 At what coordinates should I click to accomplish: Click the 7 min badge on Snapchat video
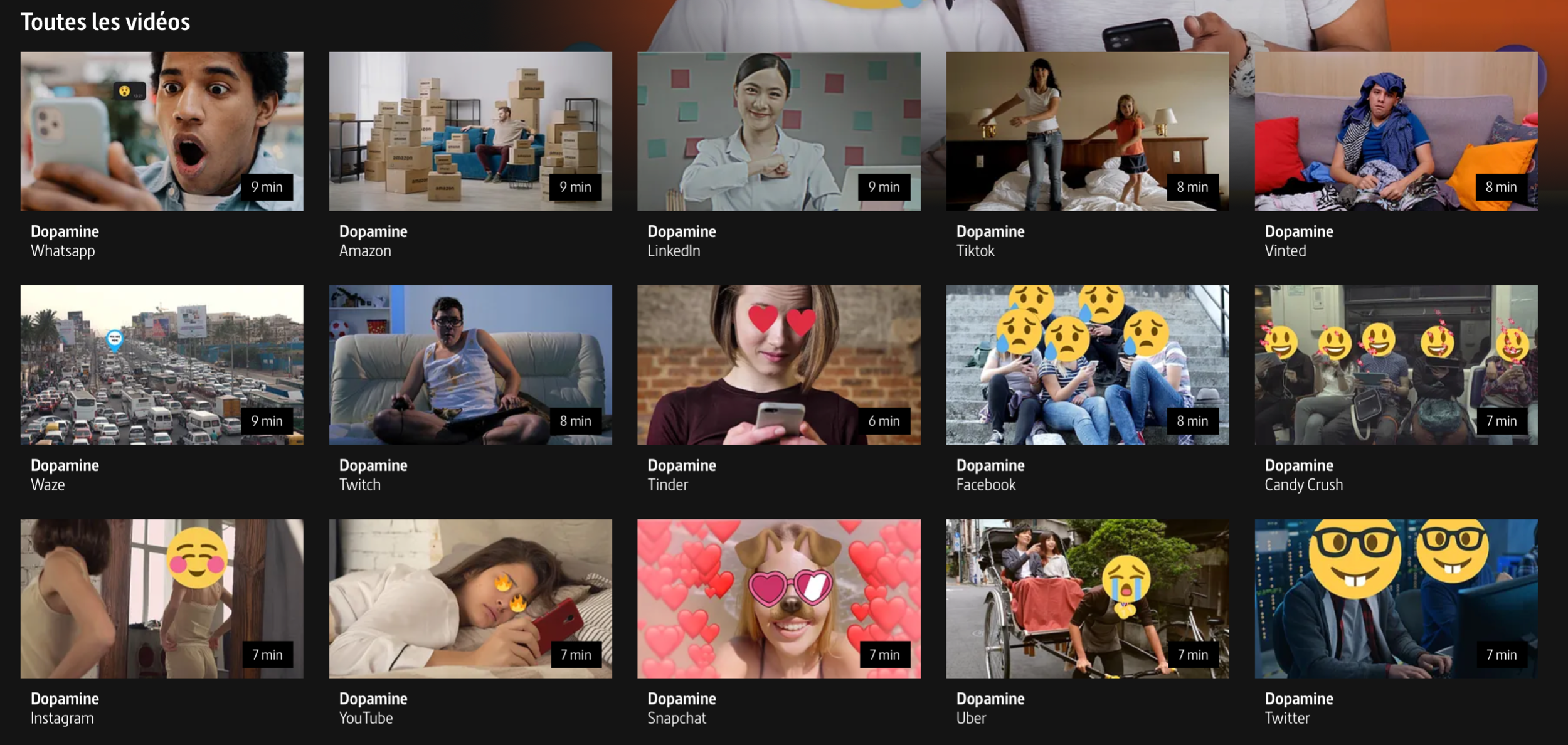click(884, 655)
